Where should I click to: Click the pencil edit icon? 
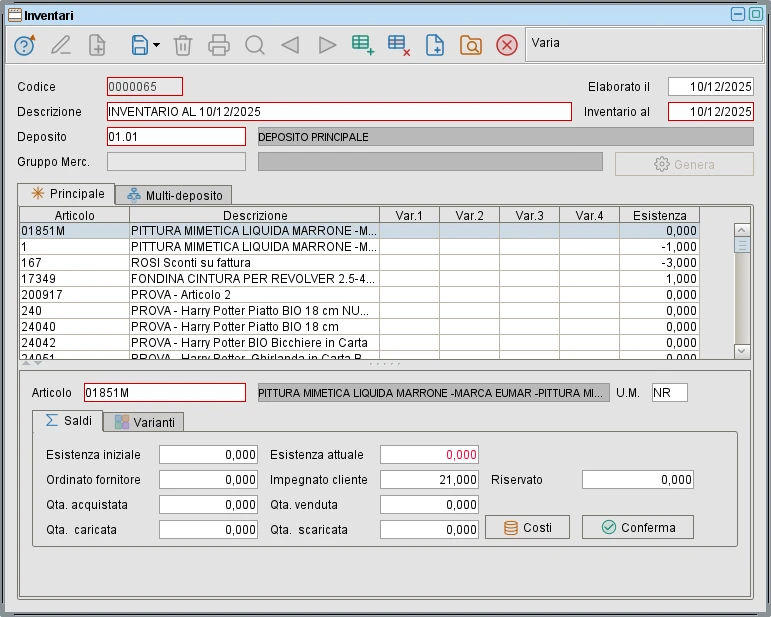coord(61,45)
